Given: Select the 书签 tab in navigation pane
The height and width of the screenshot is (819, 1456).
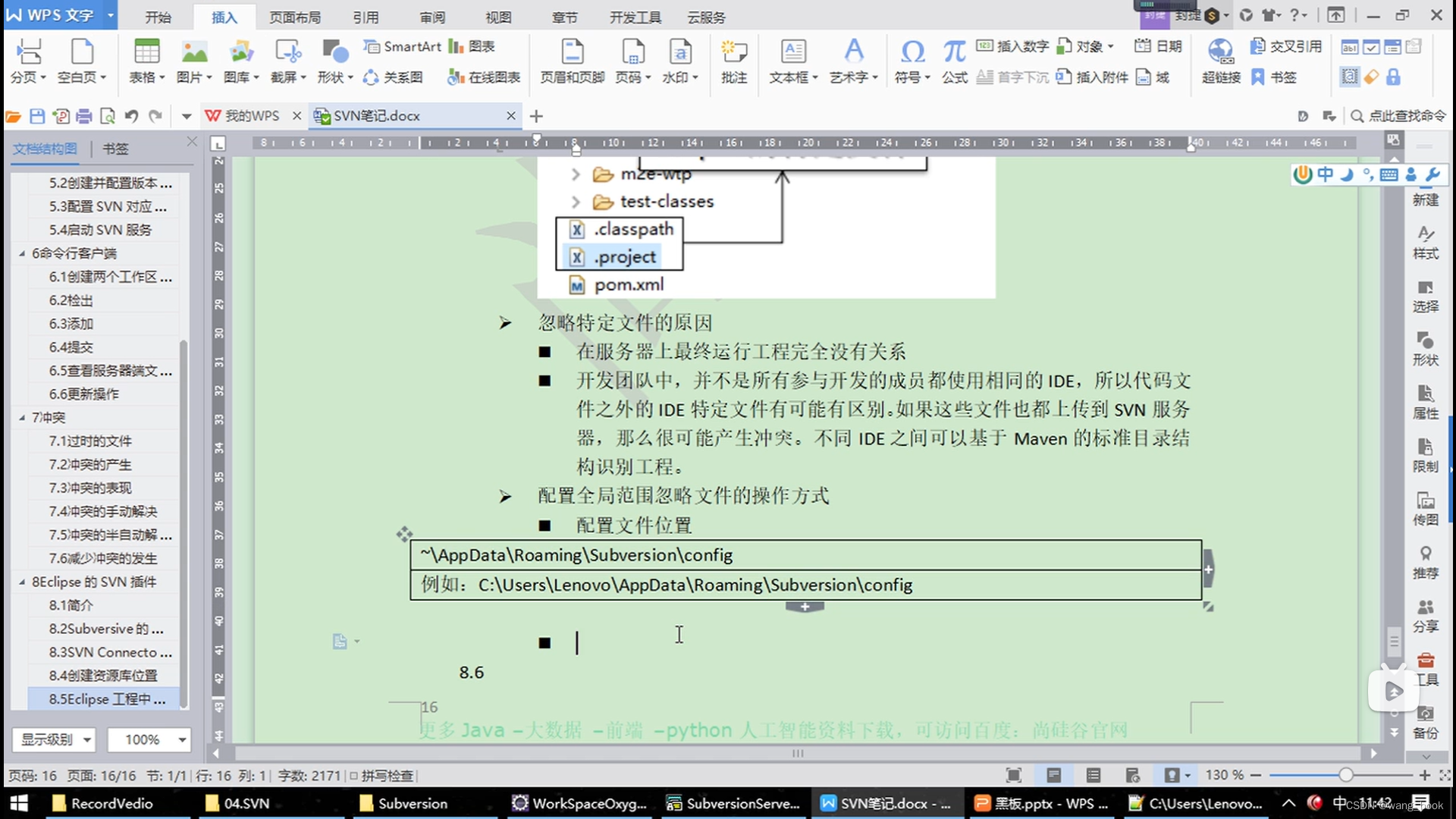Looking at the screenshot, I should point(115,149).
